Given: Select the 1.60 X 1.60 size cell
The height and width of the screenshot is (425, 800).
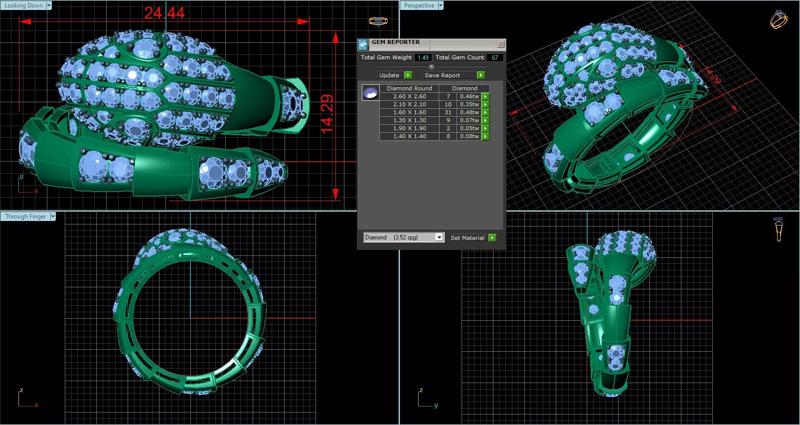Looking at the screenshot, I should [409, 112].
